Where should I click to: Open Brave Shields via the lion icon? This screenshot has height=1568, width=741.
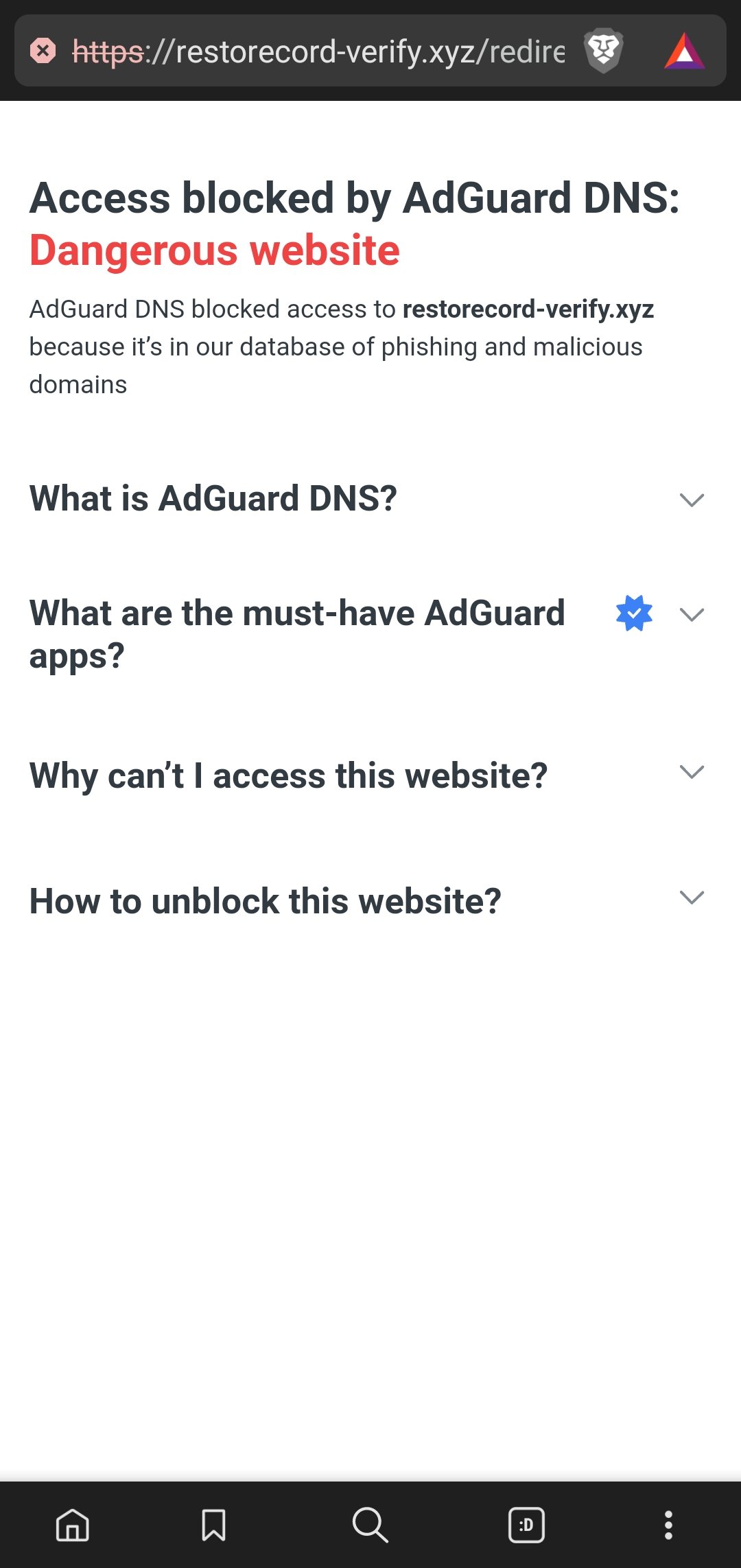[604, 51]
